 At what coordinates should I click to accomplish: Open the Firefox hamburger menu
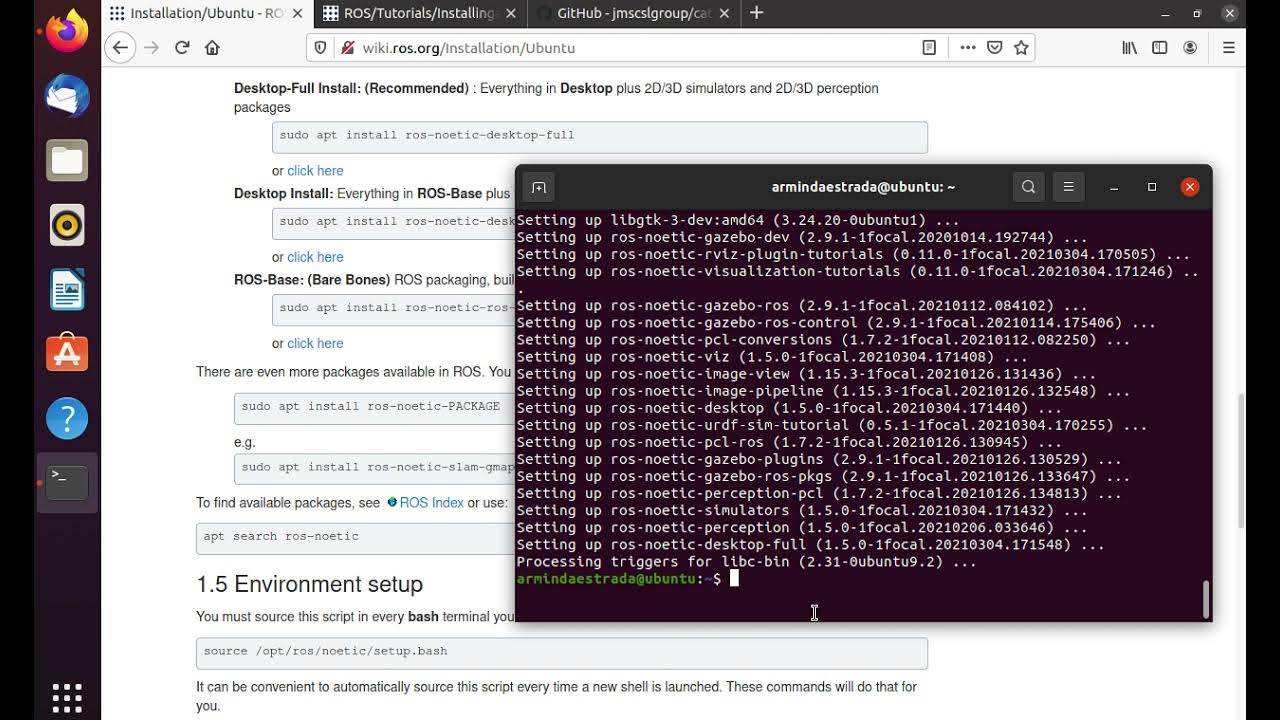[1229, 47]
